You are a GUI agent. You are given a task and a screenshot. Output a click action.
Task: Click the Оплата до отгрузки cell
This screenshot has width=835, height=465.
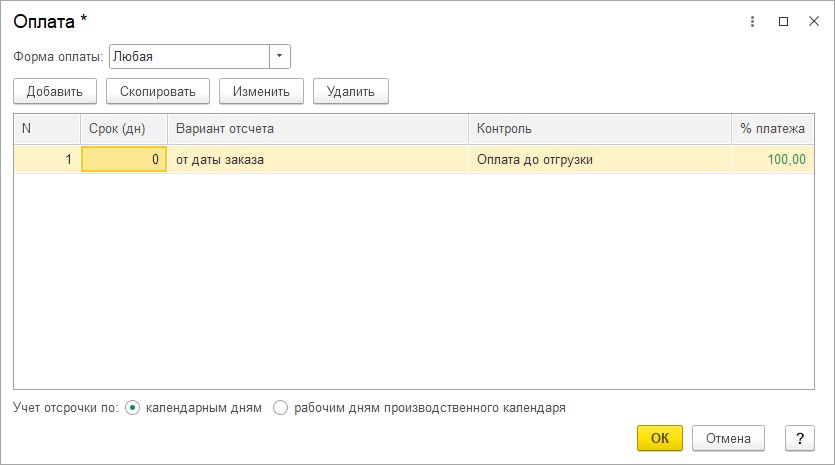point(598,159)
